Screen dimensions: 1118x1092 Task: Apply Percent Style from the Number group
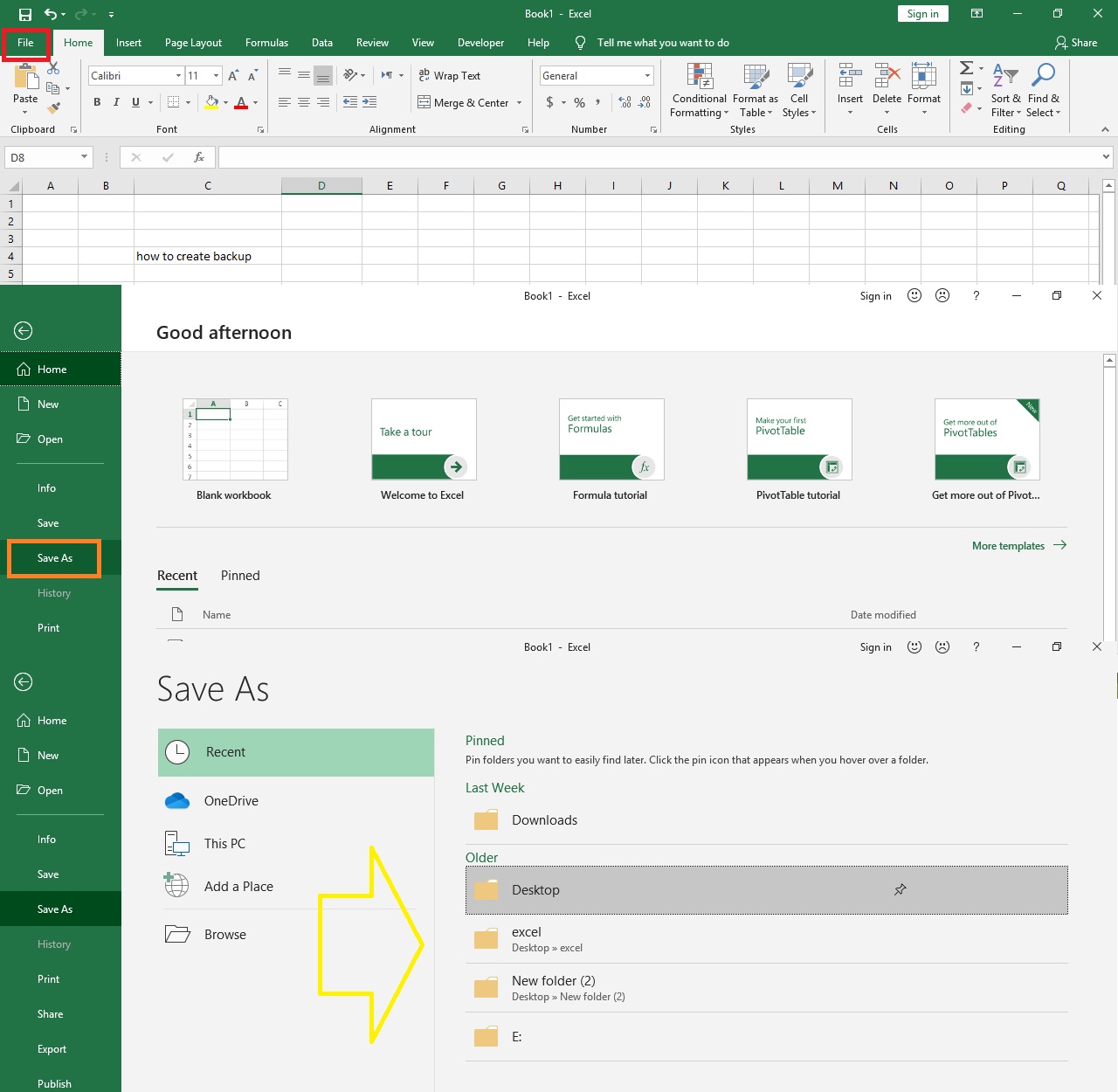[579, 102]
